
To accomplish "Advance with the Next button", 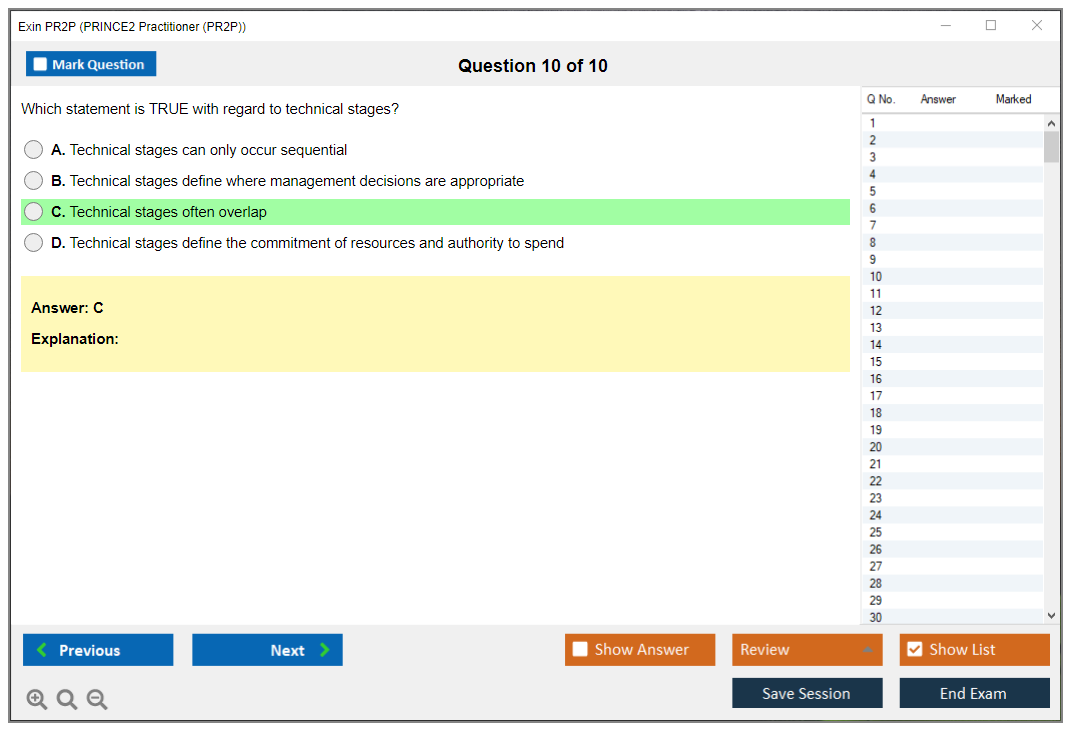I will 267,650.
